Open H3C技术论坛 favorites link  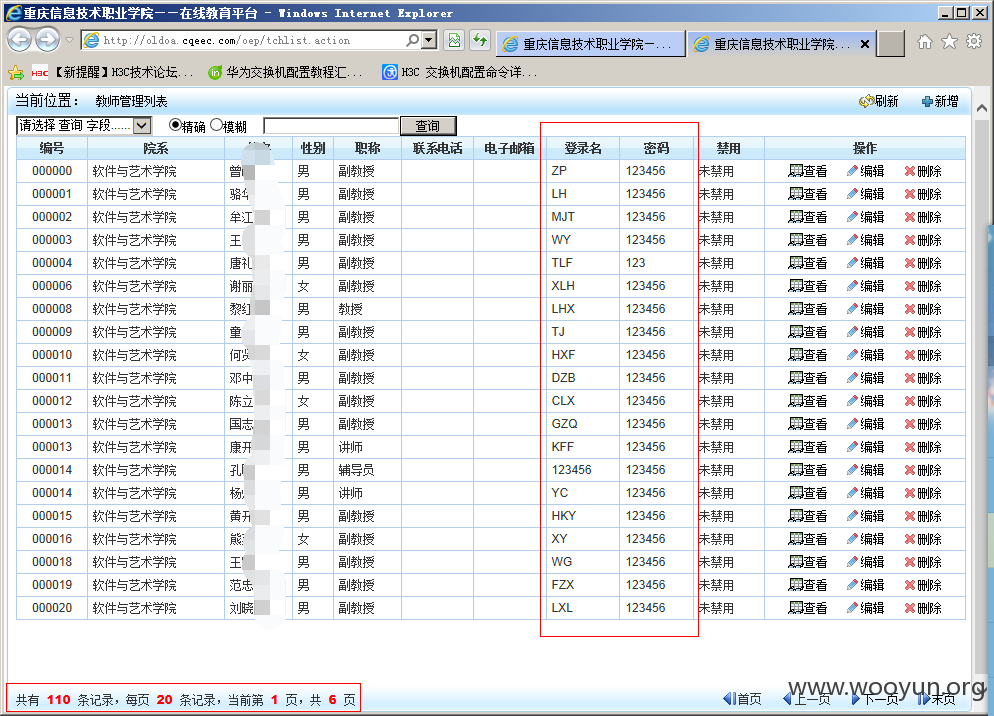point(113,73)
